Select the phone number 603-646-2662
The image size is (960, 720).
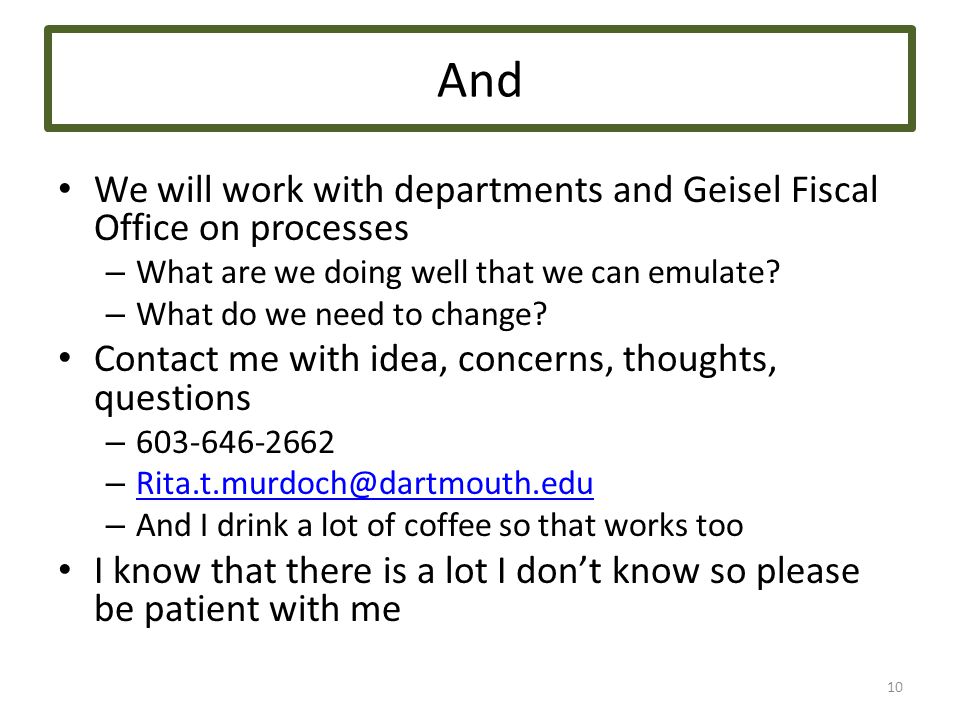[x=235, y=442]
